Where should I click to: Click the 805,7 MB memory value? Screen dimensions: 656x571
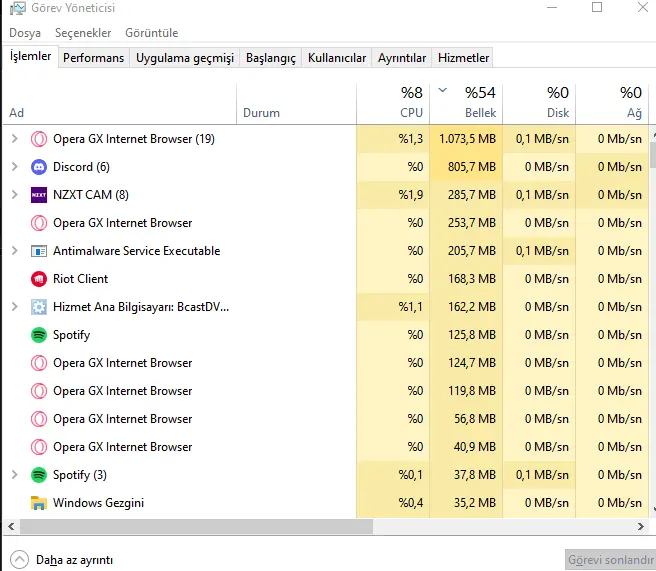472,167
